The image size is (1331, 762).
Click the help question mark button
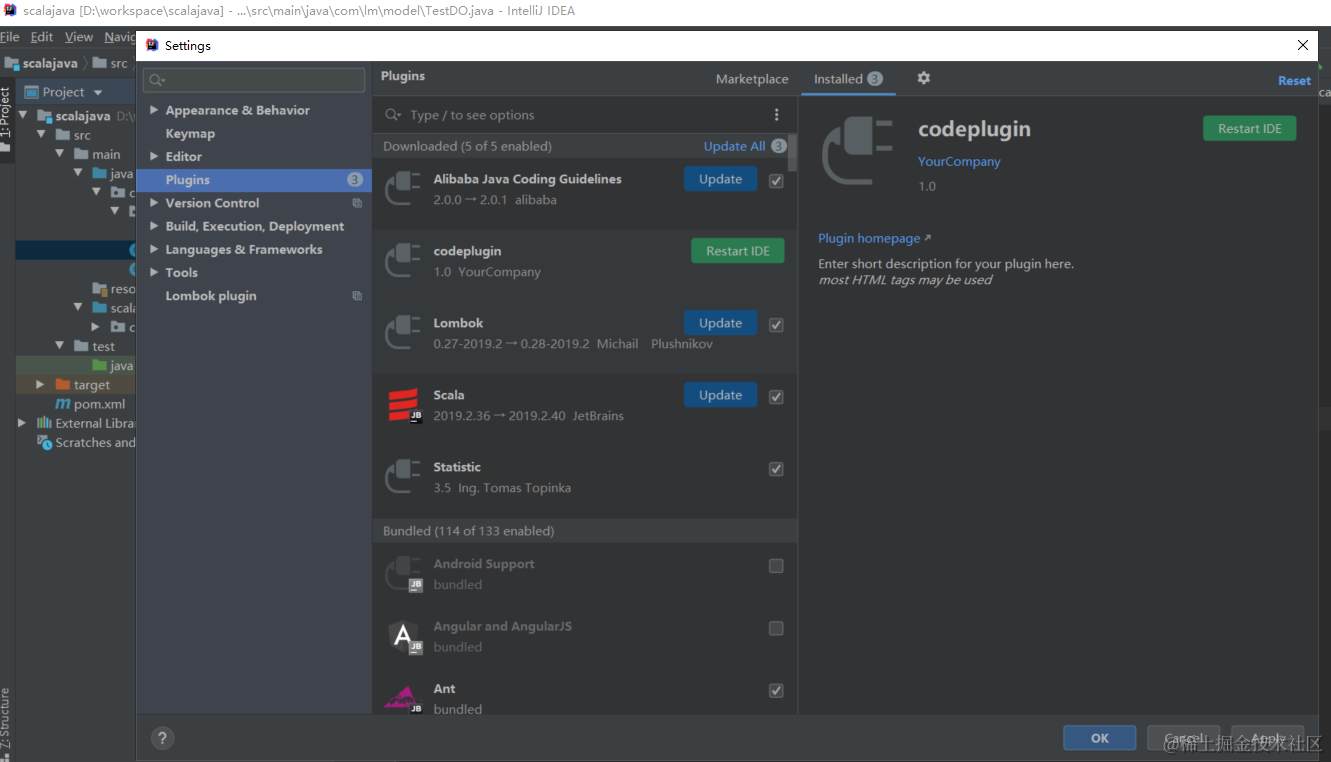(162, 738)
